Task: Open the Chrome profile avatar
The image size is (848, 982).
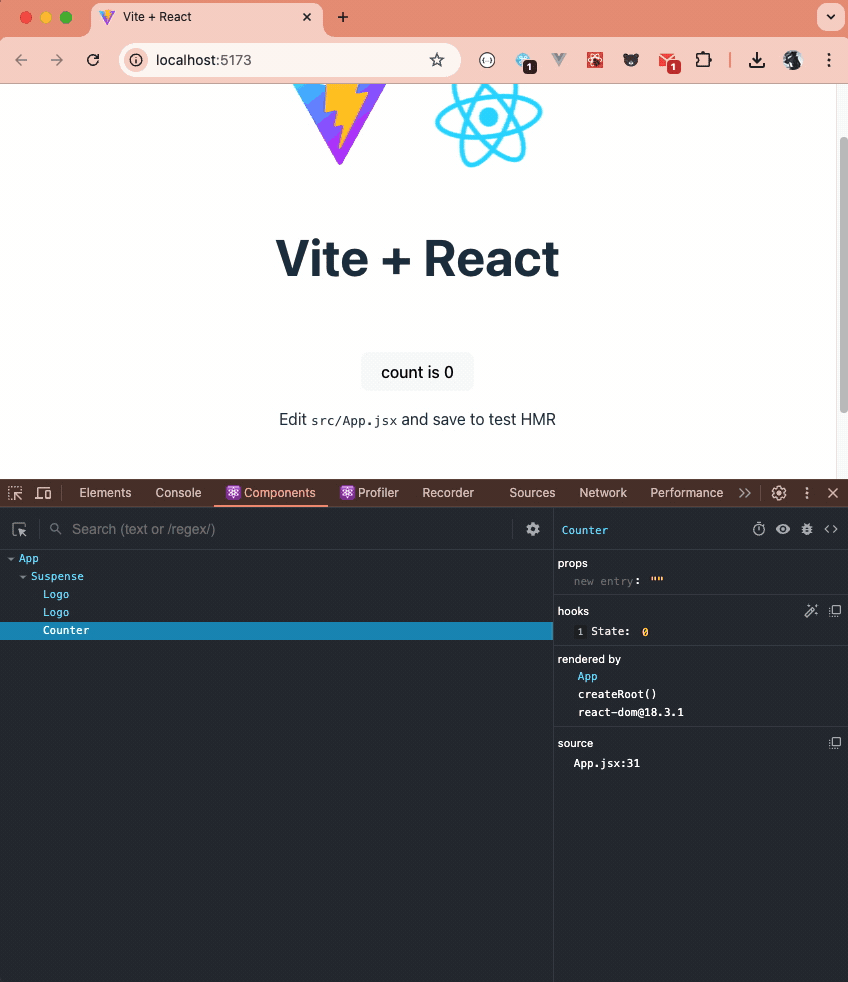Action: 792,60
